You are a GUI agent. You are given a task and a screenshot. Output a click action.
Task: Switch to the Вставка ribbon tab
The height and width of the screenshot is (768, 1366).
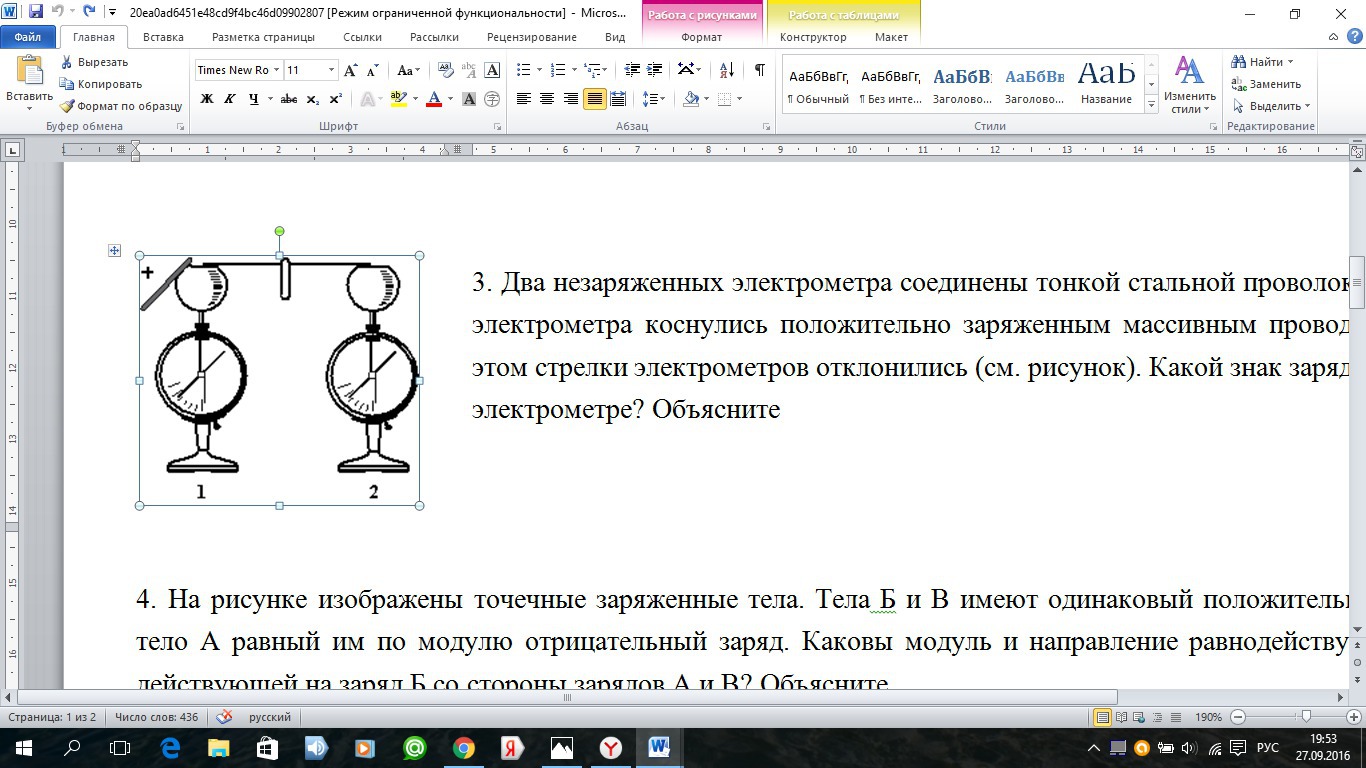(163, 37)
